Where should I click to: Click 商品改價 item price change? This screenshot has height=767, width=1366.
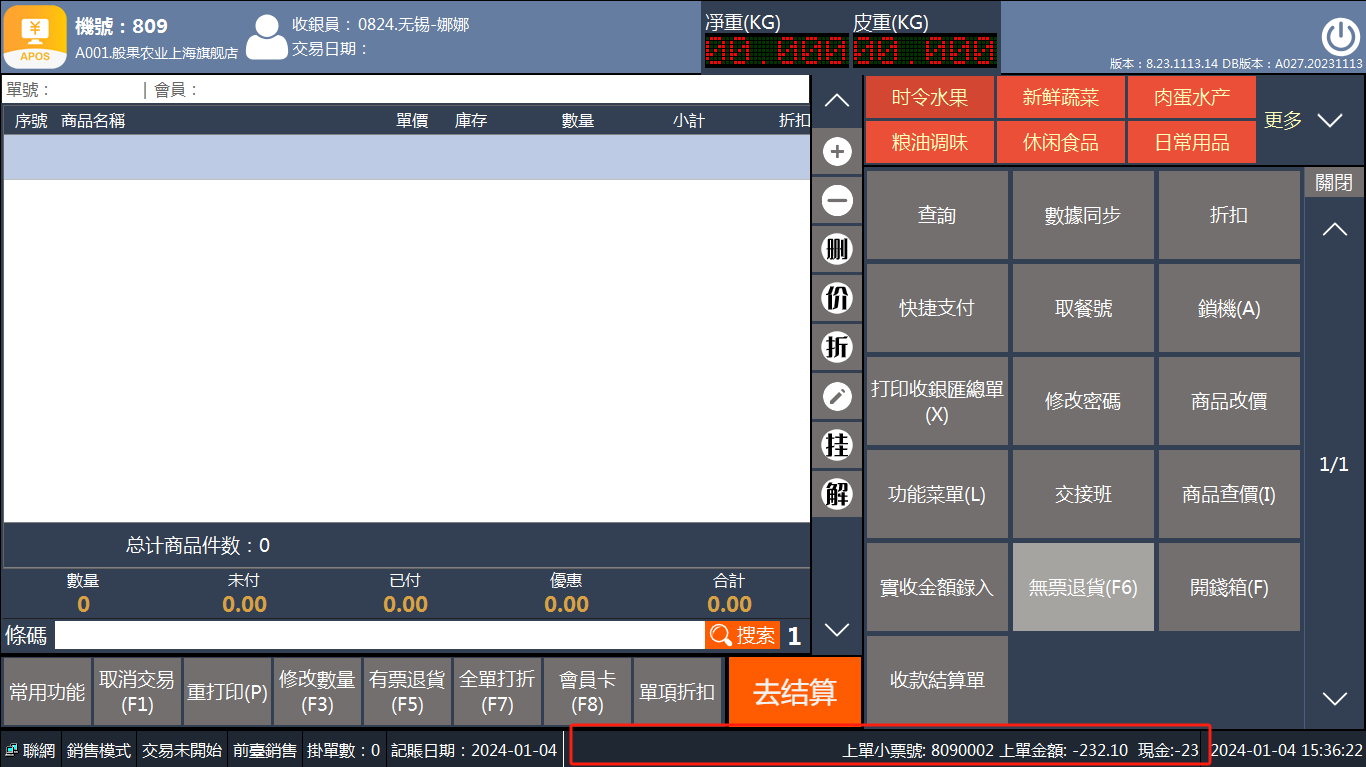click(x=1229, y=401)
